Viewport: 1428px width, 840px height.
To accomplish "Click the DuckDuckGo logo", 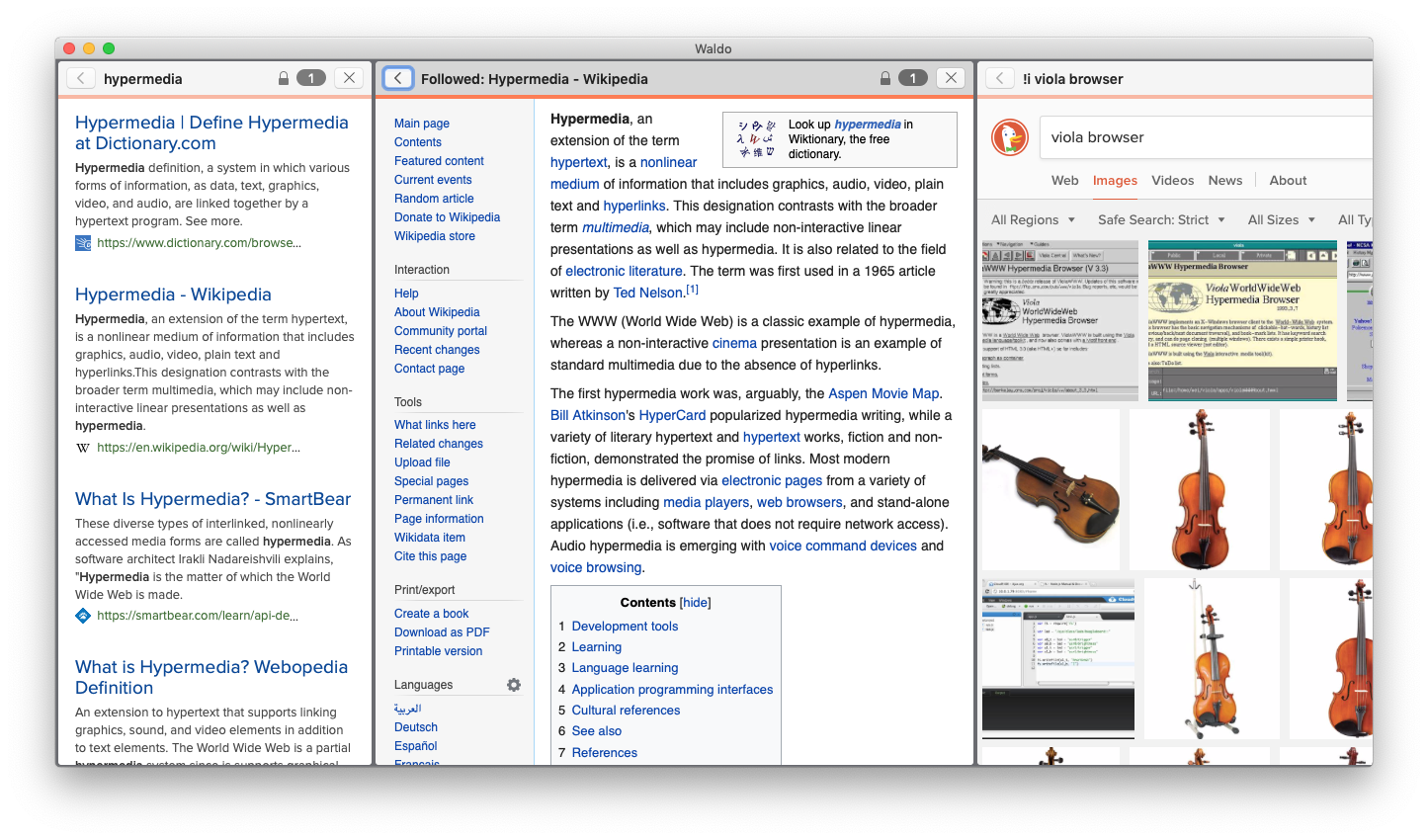I will pyautogui.click(x=1010, y=137).
